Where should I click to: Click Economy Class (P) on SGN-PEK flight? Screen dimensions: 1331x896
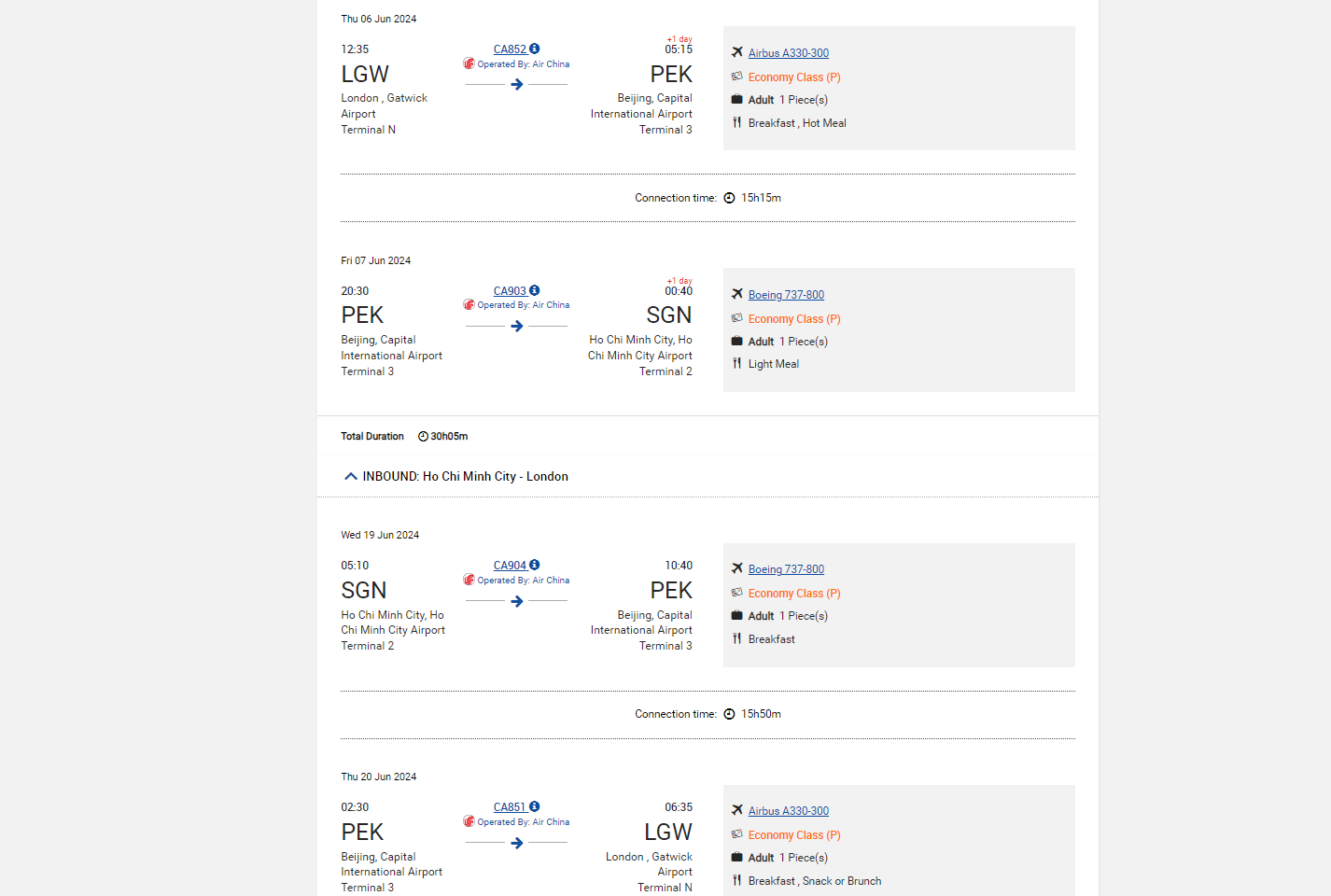pos(793,594)
